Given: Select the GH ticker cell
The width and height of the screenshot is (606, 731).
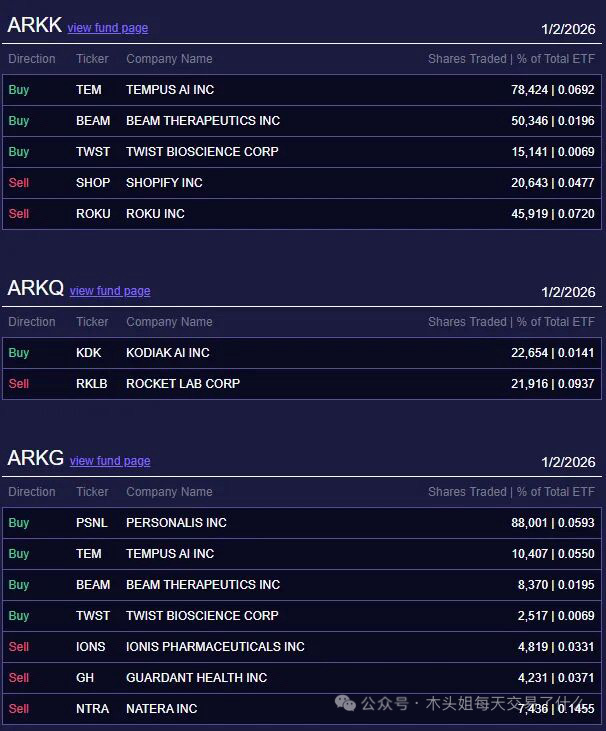Looking at the screenshot, I should pyautogui.click(x=85, y=678).
